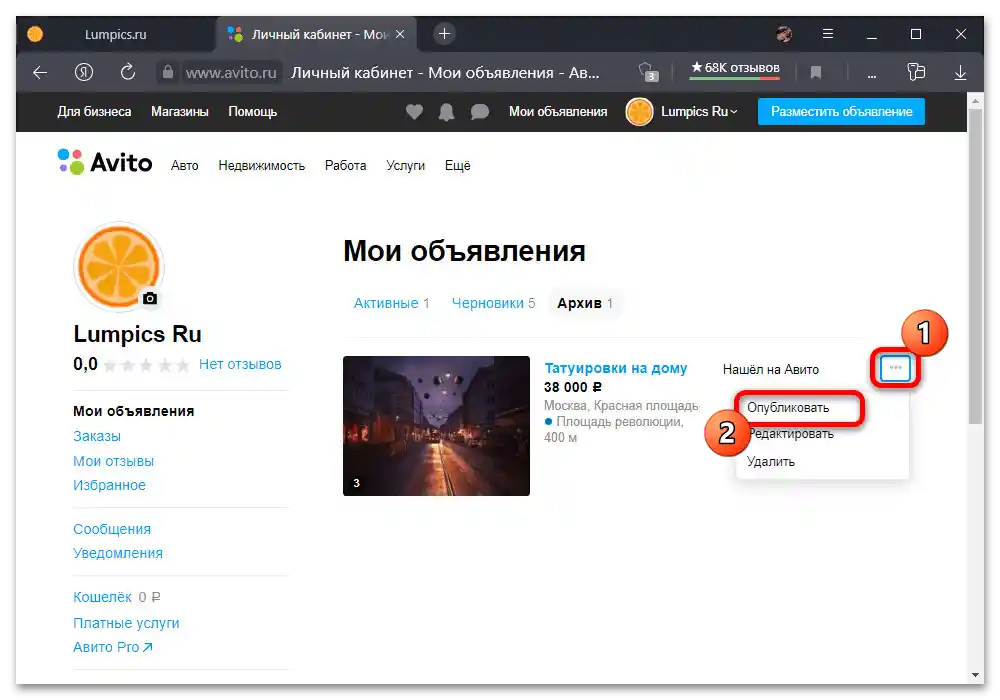The width and height of the screenshot is (1000, 700).
Task: Open notifications via the bell icon
Action: (x=446, y=112)
